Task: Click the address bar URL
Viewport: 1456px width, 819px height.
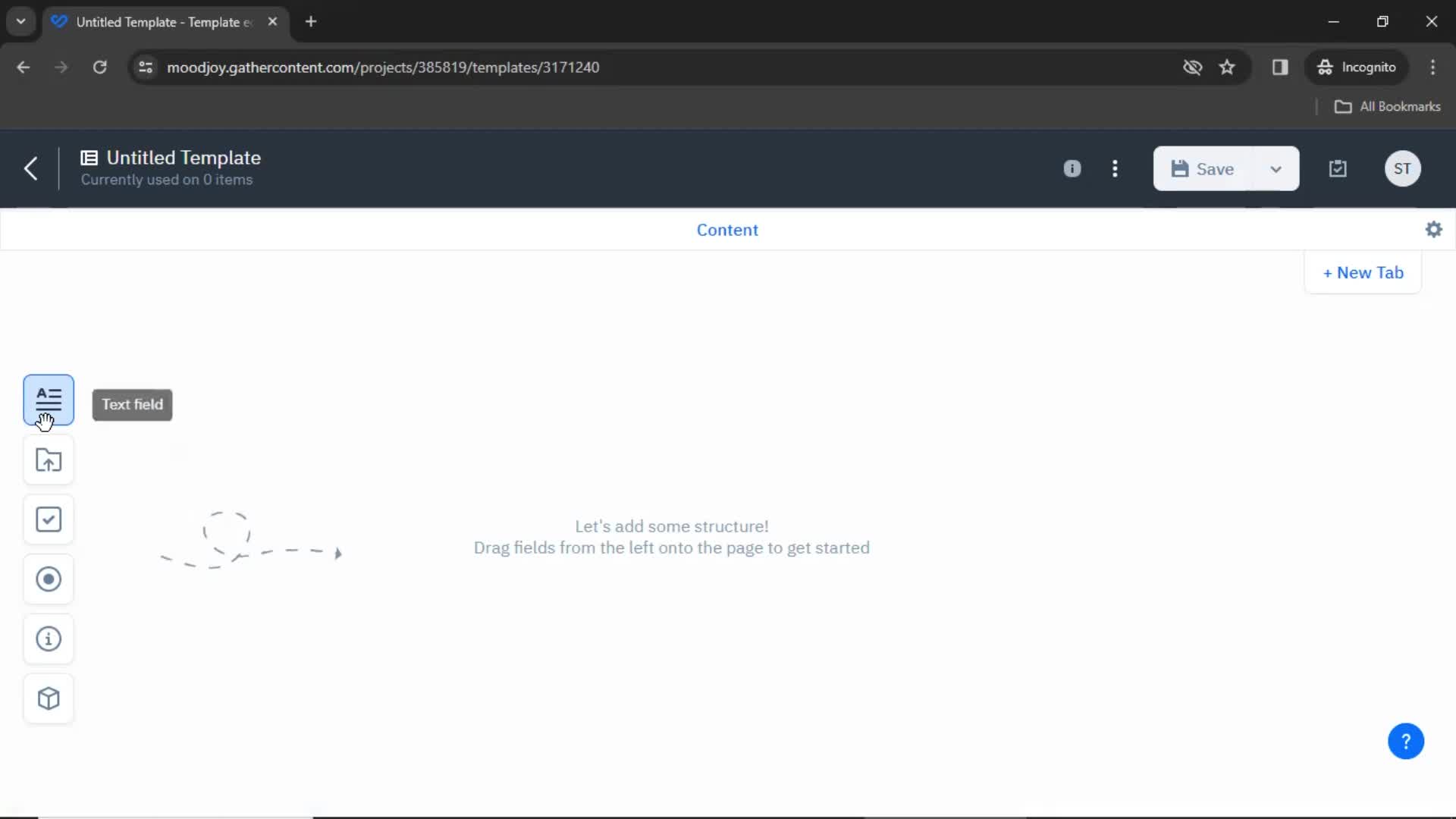Action: 383,67
